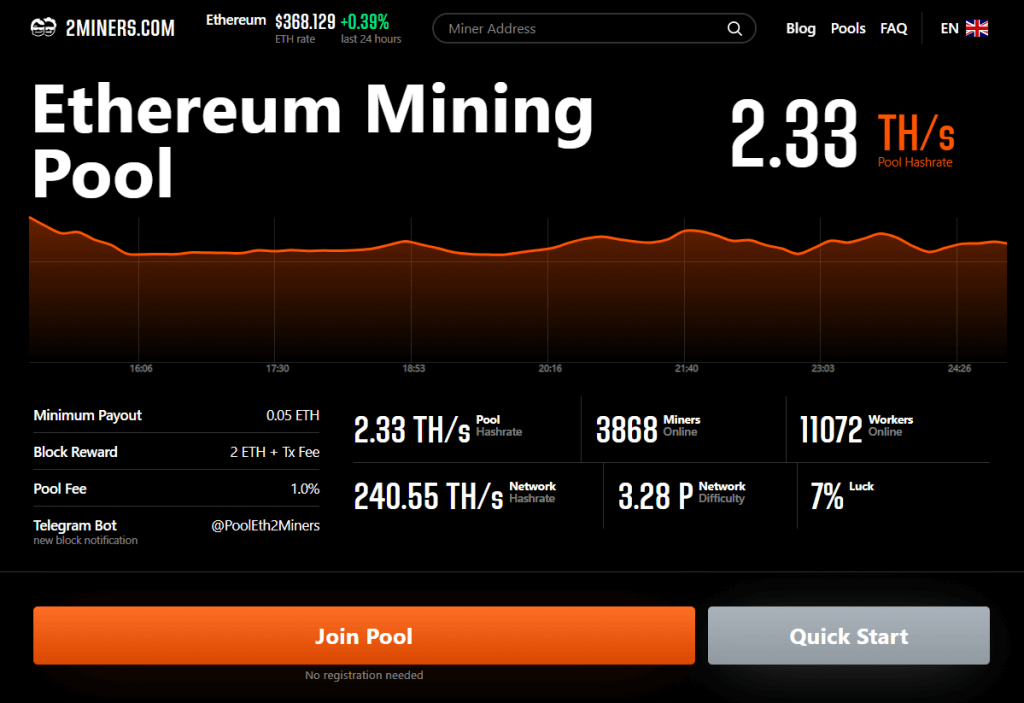Click the Miners Online counter
The height and width of the screenshot is (703, 1024).
[660, 428]
